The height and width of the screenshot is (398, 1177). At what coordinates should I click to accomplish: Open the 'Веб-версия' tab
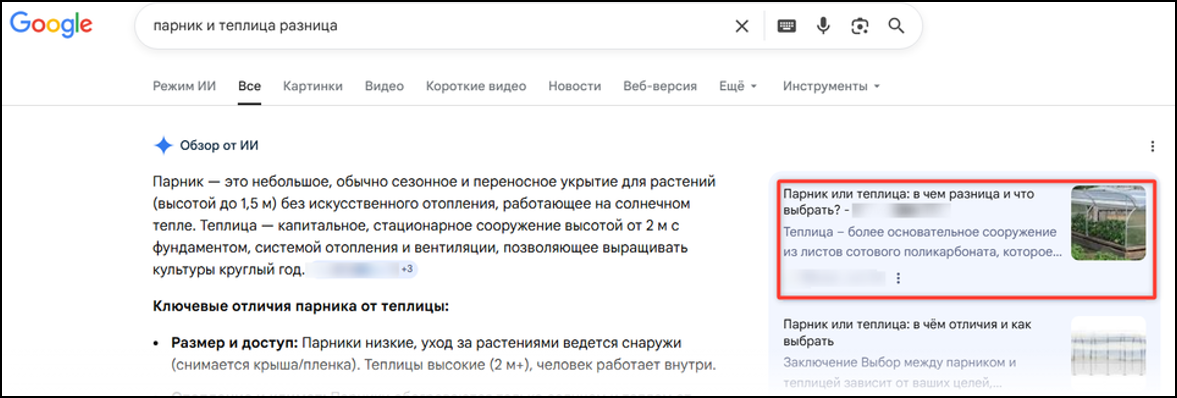pos(660,86)
